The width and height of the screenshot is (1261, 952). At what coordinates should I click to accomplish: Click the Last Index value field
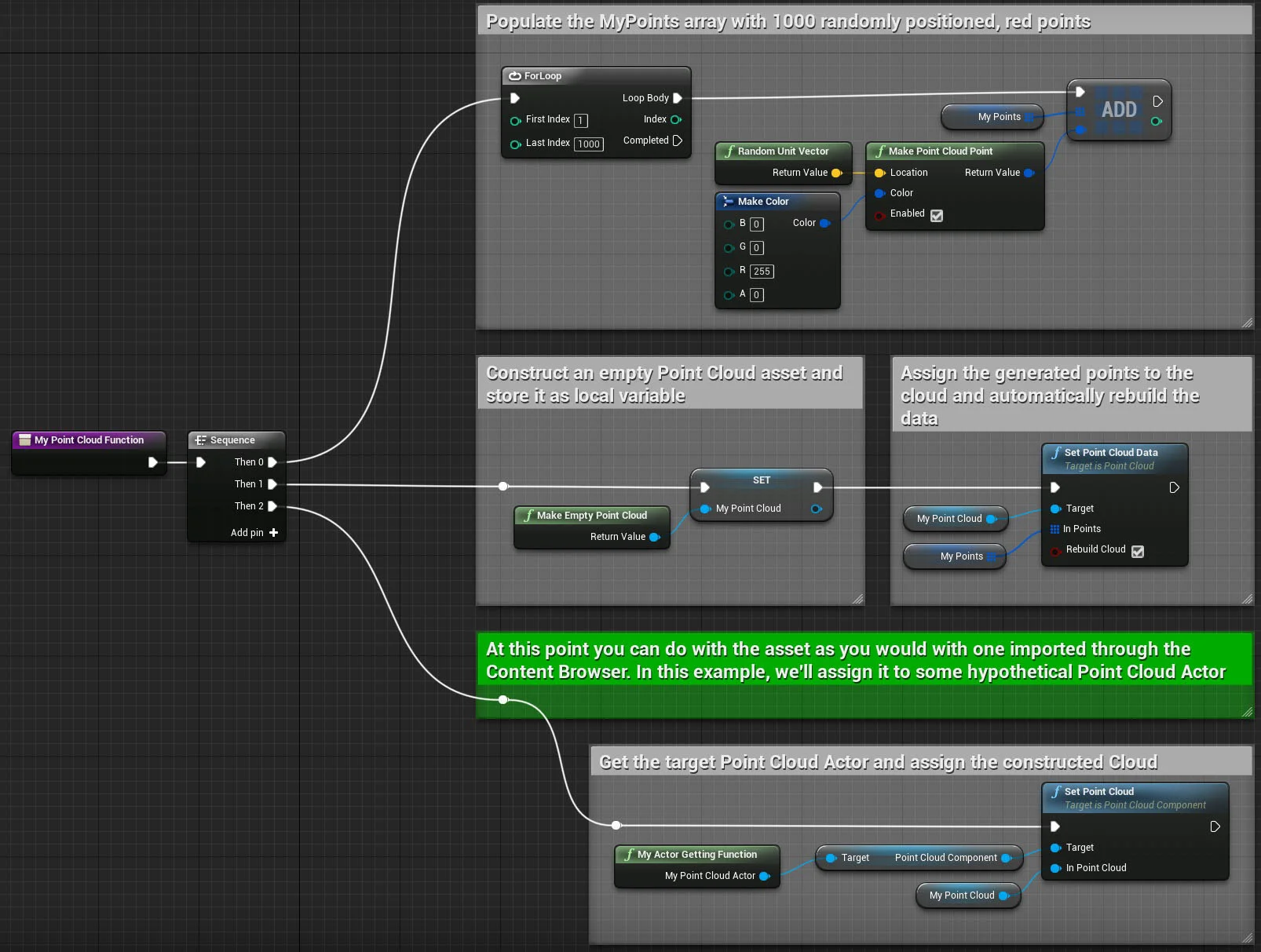tap(589, 144)
